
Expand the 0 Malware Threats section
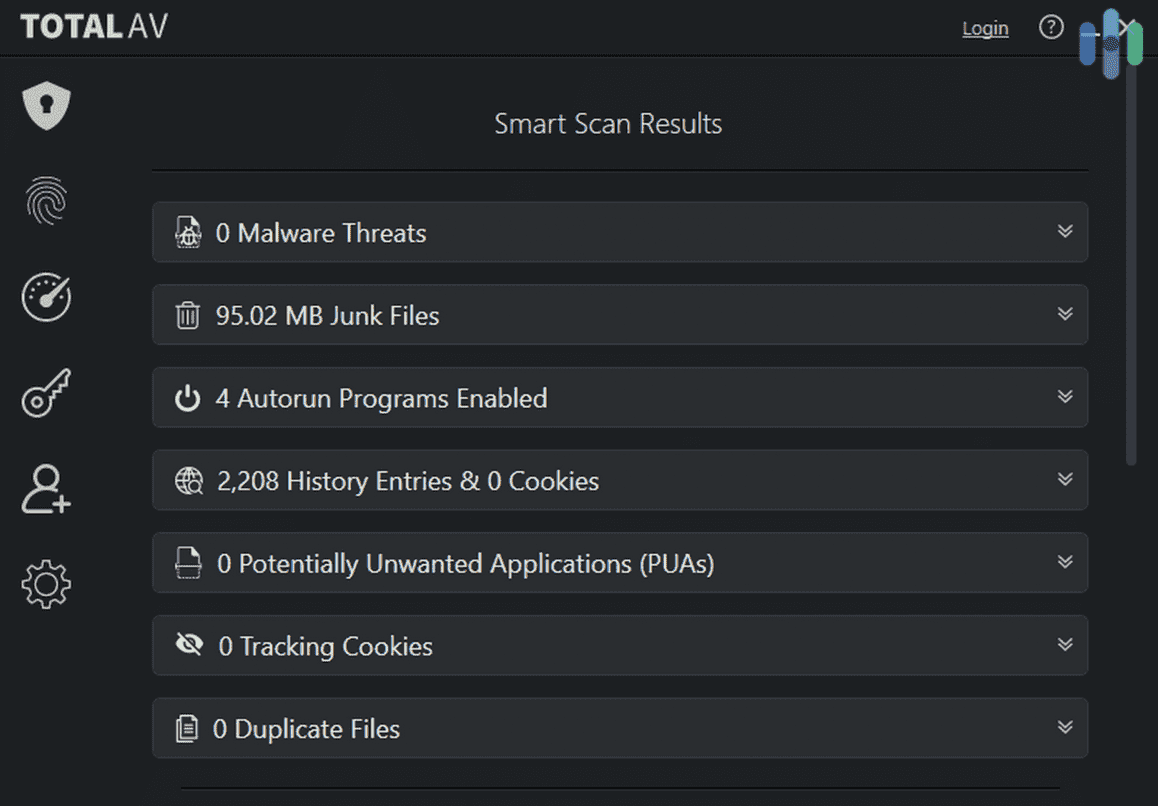pos(1064,232)
